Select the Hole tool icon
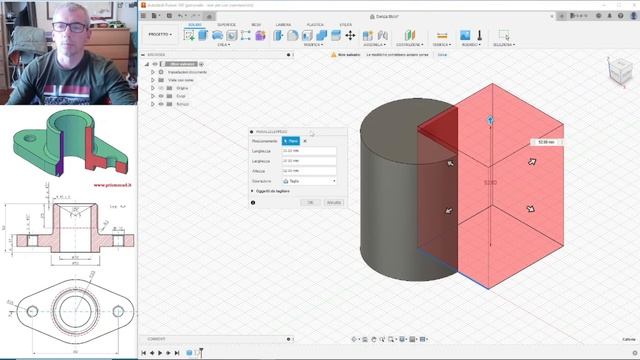640x360 pixels. pyautogui.click(x=231, y=36)
